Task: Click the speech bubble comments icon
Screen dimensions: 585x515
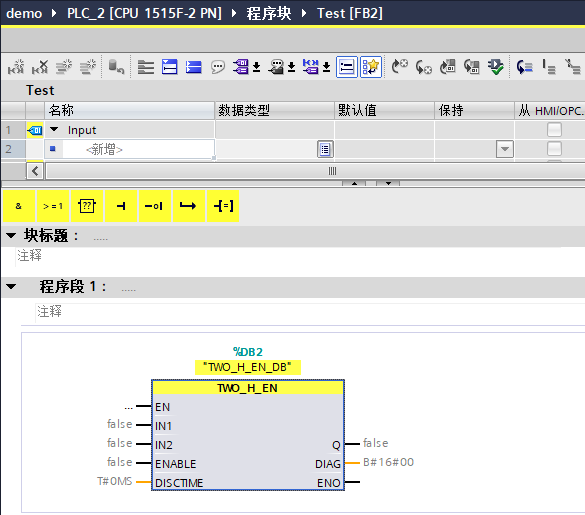Action: (218, 67)
